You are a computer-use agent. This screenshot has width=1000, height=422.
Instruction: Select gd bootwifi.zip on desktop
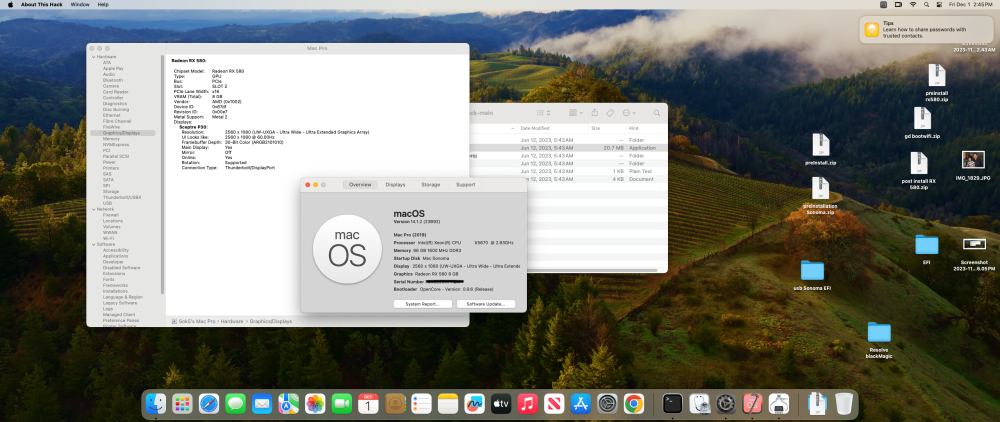click(x=922, y=119)
